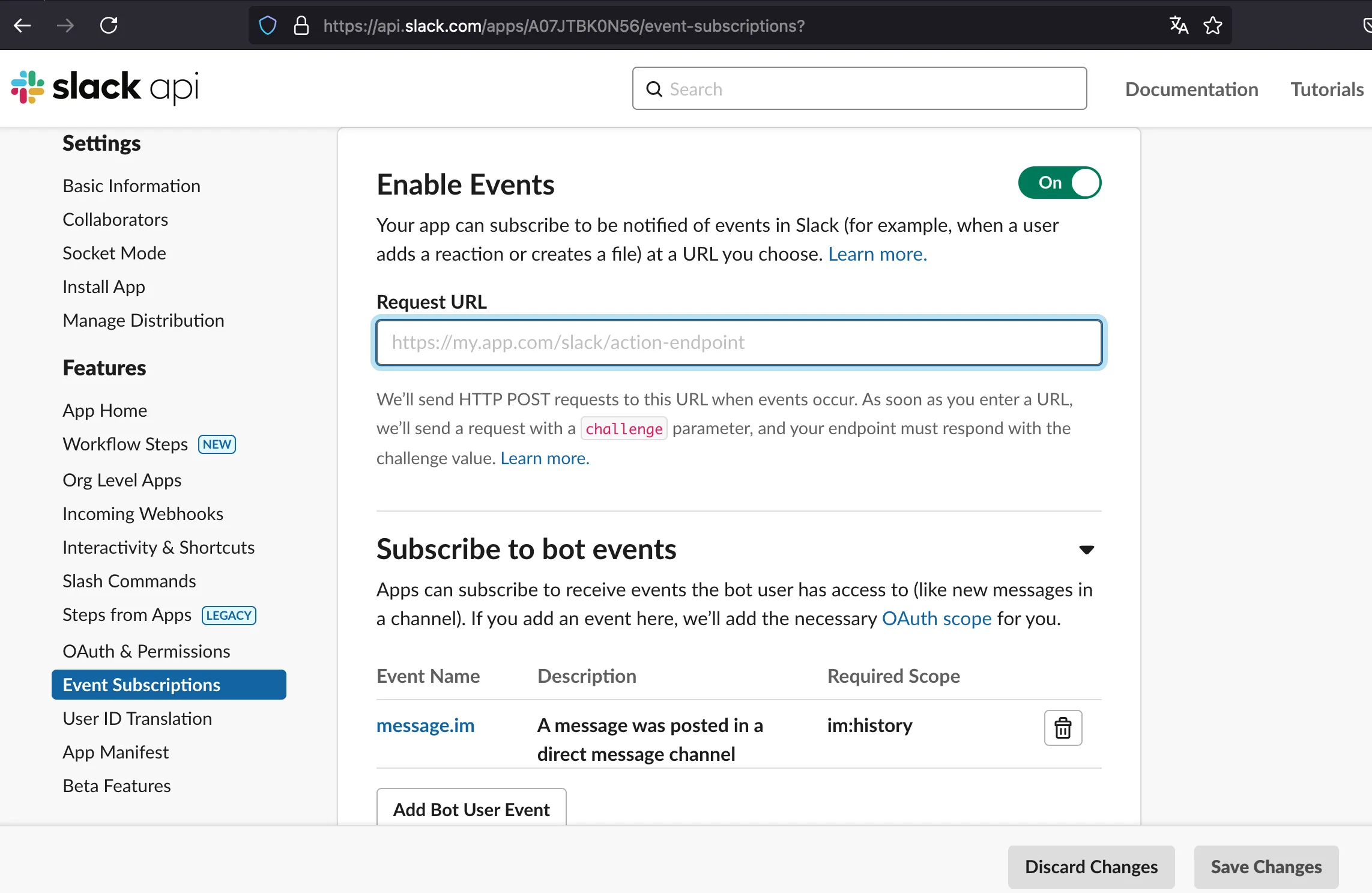This screenshot has width=1372, height=893.
Task: Click Learn more after challenge value
Action: click(545, 458)
